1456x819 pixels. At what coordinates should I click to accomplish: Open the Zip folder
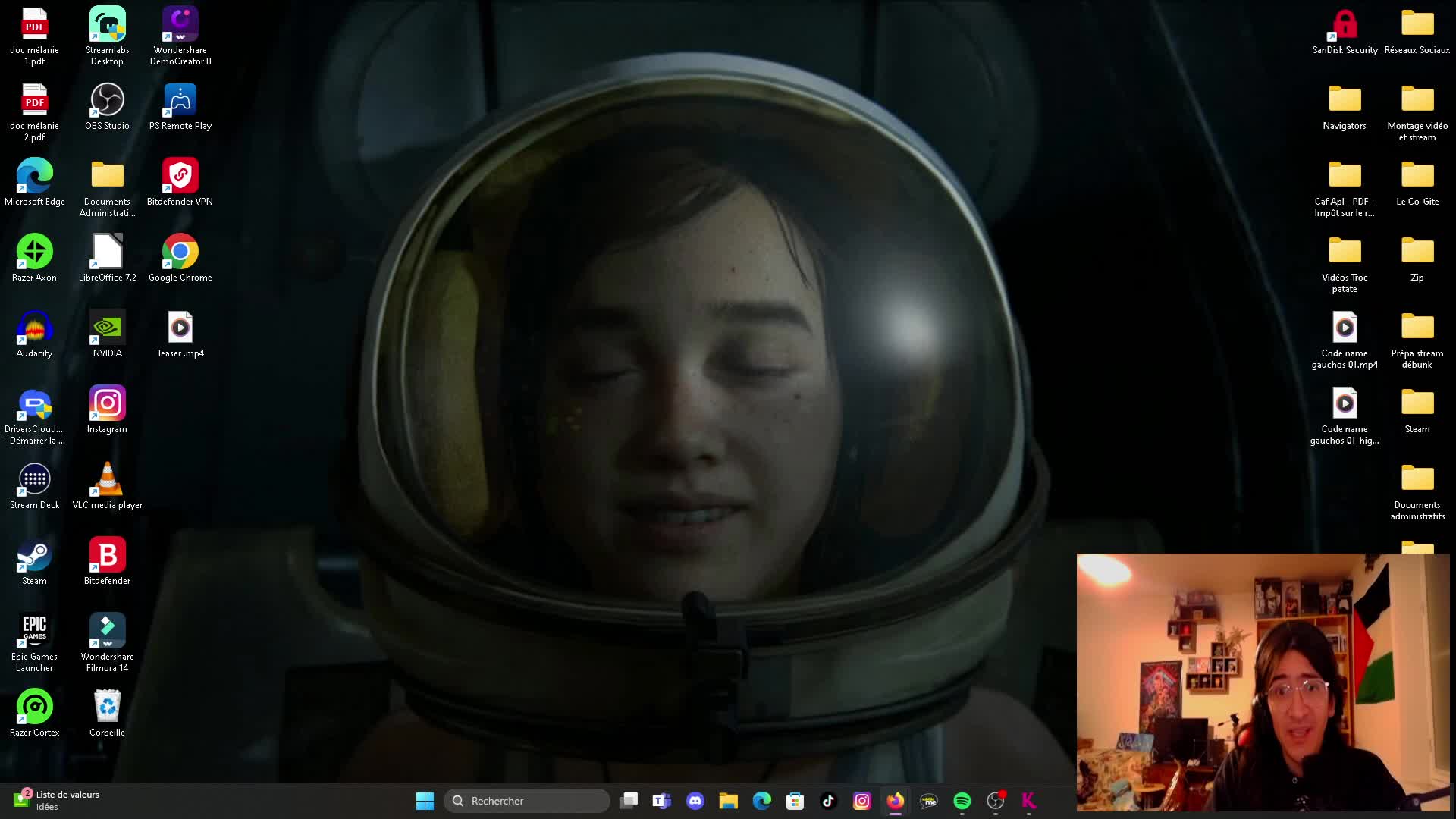click(x=1417, y=258)
